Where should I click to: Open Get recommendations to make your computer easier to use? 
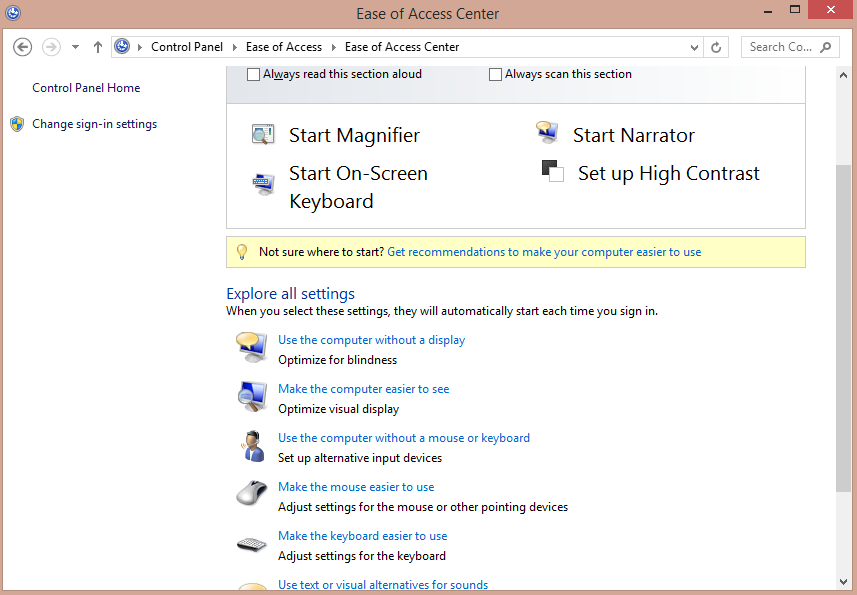(x=545, y=251)
